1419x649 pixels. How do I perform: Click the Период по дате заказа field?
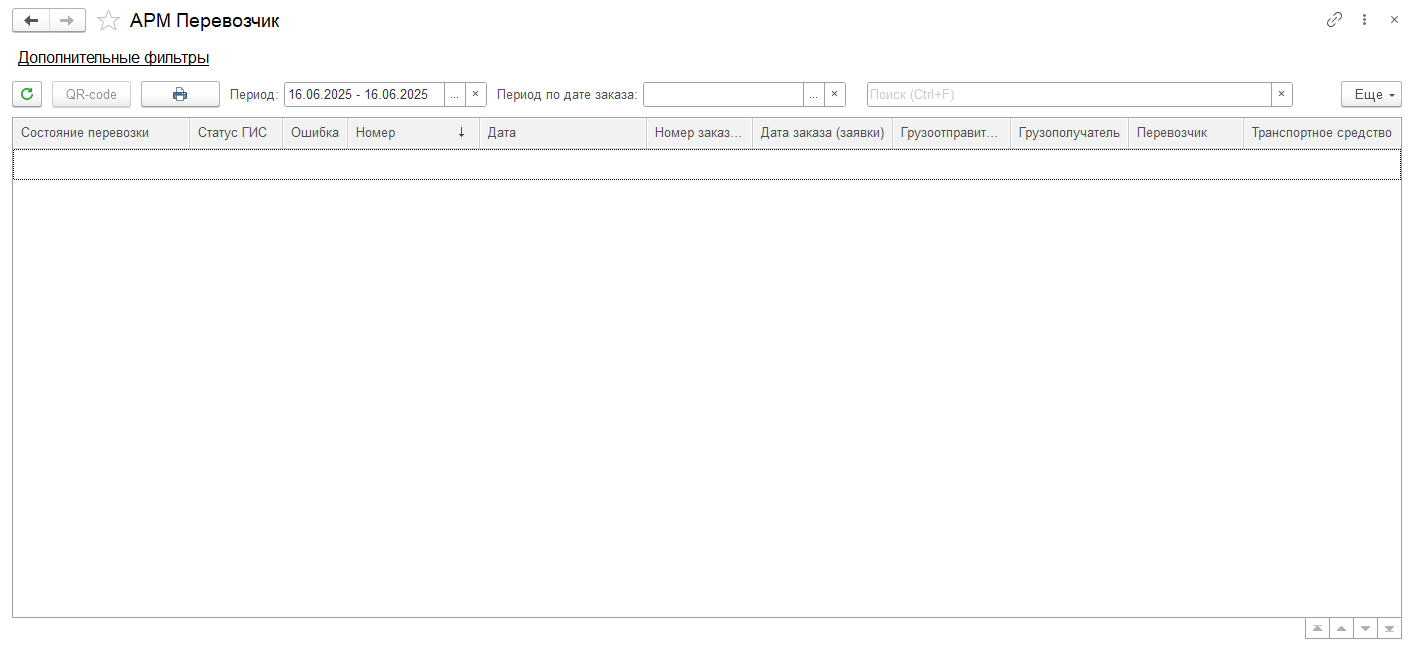click(723, 94)
